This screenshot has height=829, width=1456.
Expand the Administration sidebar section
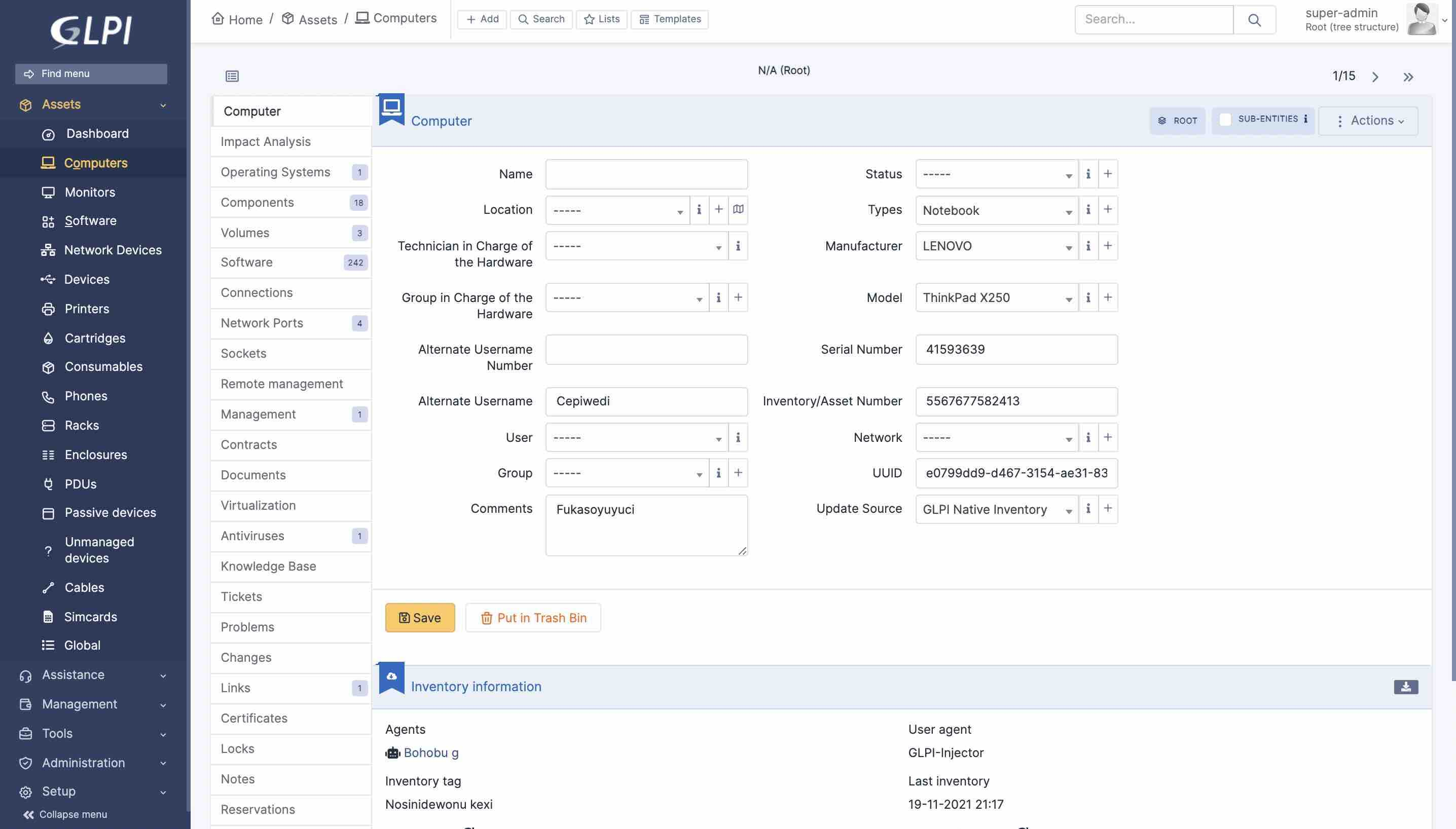pos(93,763)
